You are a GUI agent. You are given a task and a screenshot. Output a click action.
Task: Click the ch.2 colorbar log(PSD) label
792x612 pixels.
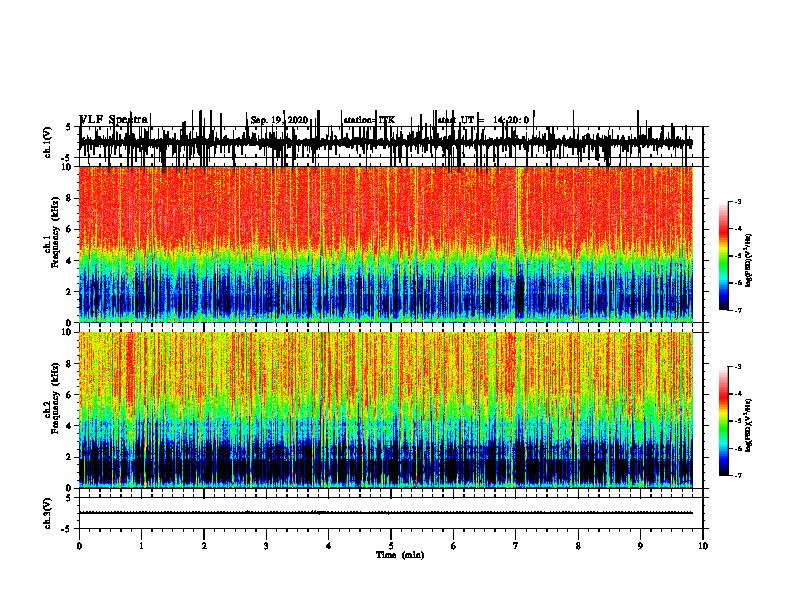749,425
